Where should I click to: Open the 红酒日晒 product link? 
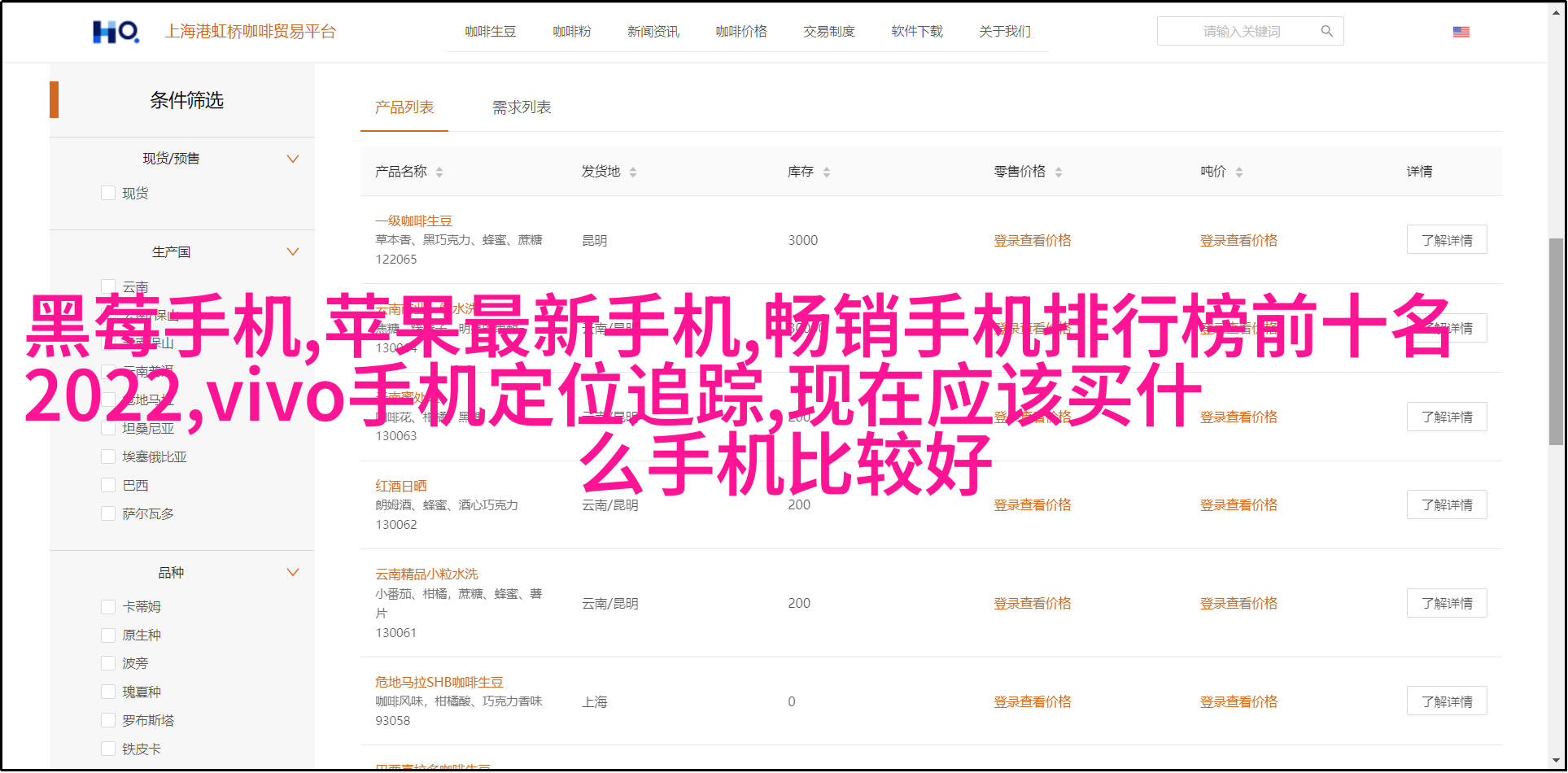(x=401, y=486)
